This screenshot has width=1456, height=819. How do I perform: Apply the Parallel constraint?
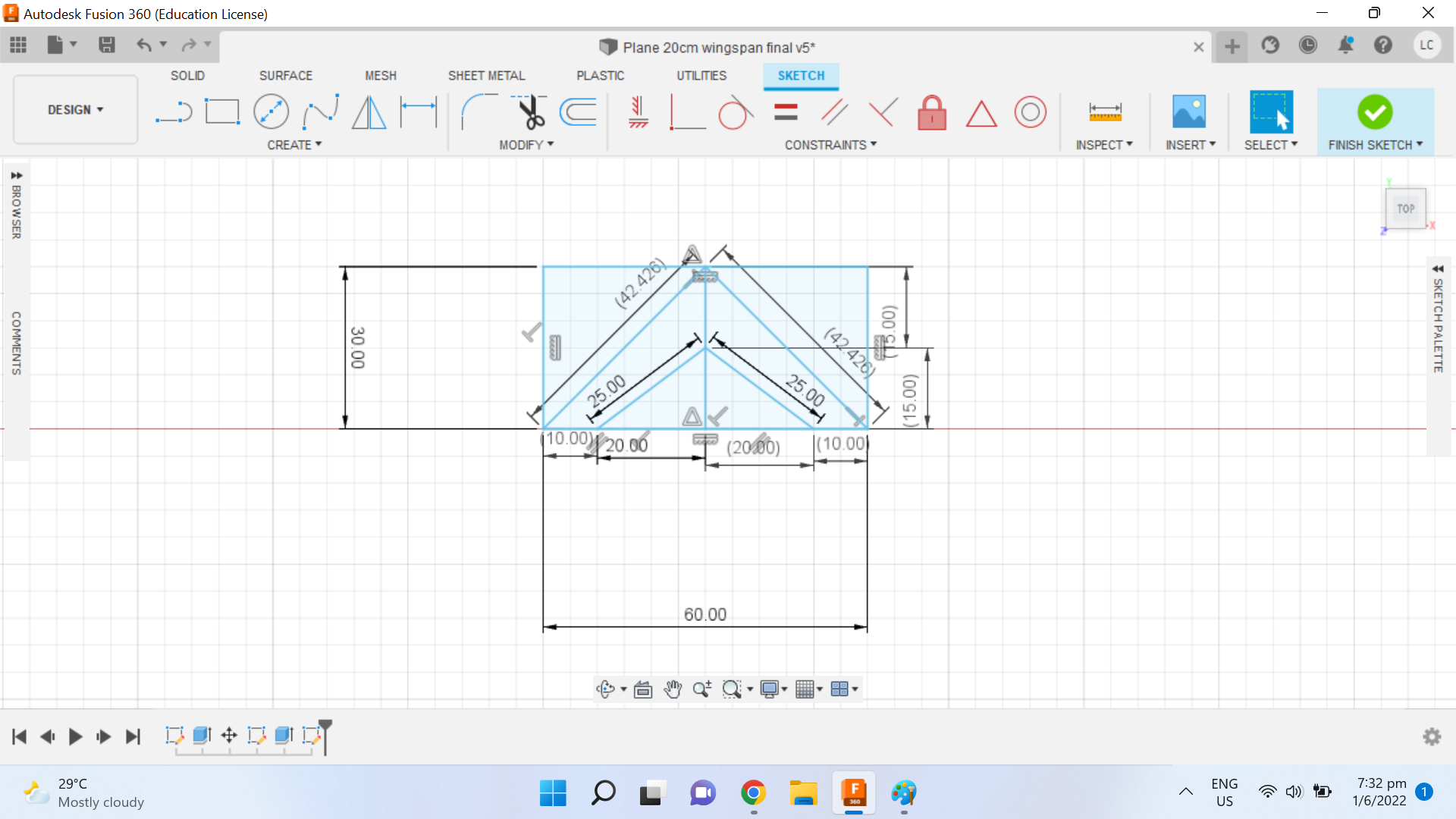click(835, 111)
